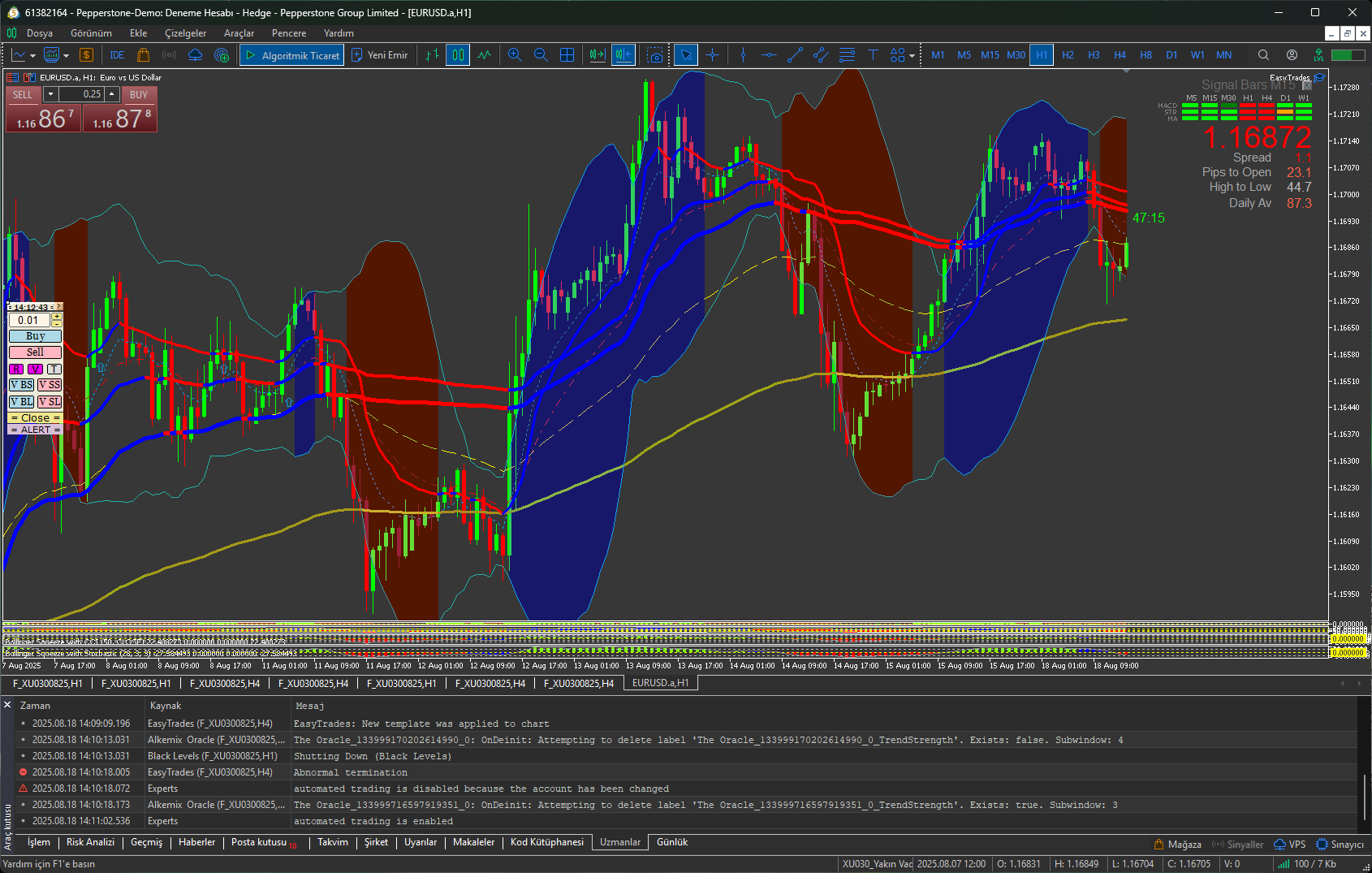Toggle the V SL button

coord(49,402)
